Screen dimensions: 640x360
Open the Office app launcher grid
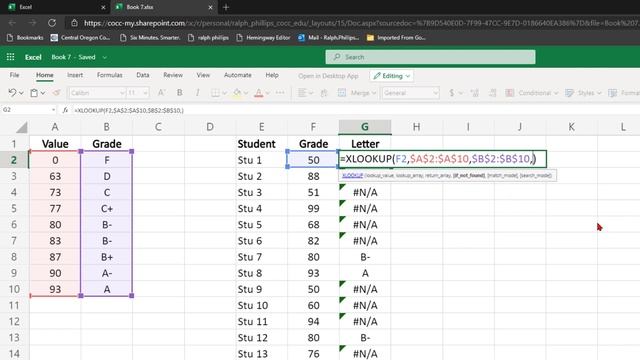[11, 57]
